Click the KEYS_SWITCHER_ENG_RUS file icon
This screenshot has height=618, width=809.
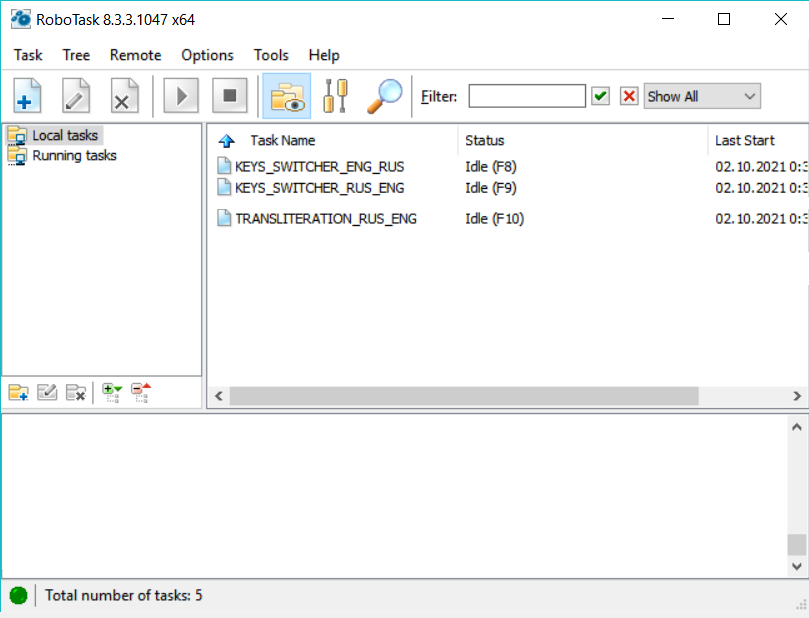pyautogui.click(x=224, y=166)
